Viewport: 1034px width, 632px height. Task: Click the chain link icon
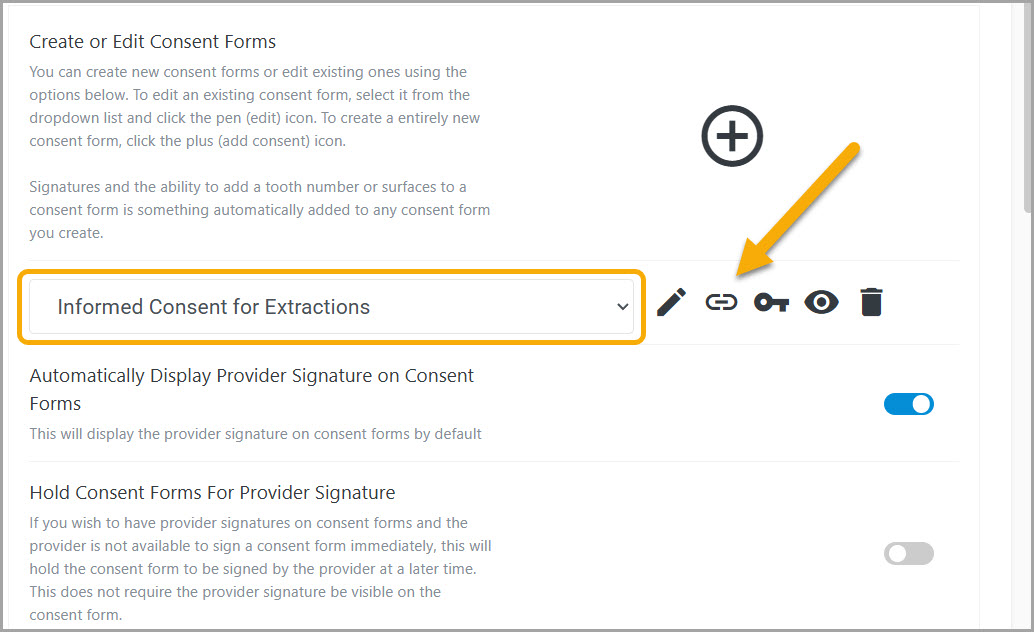click(721, 302)
